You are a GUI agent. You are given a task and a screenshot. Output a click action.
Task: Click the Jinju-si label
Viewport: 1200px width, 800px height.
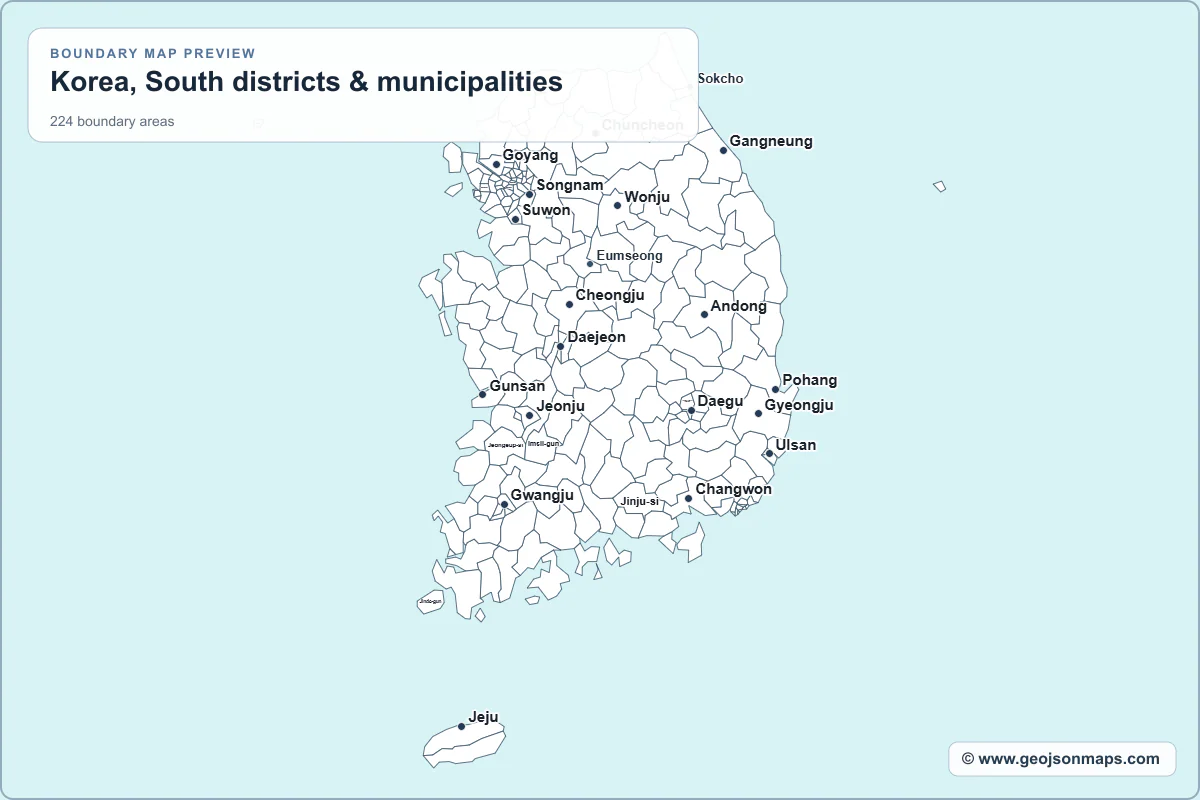tap(640, 501)
